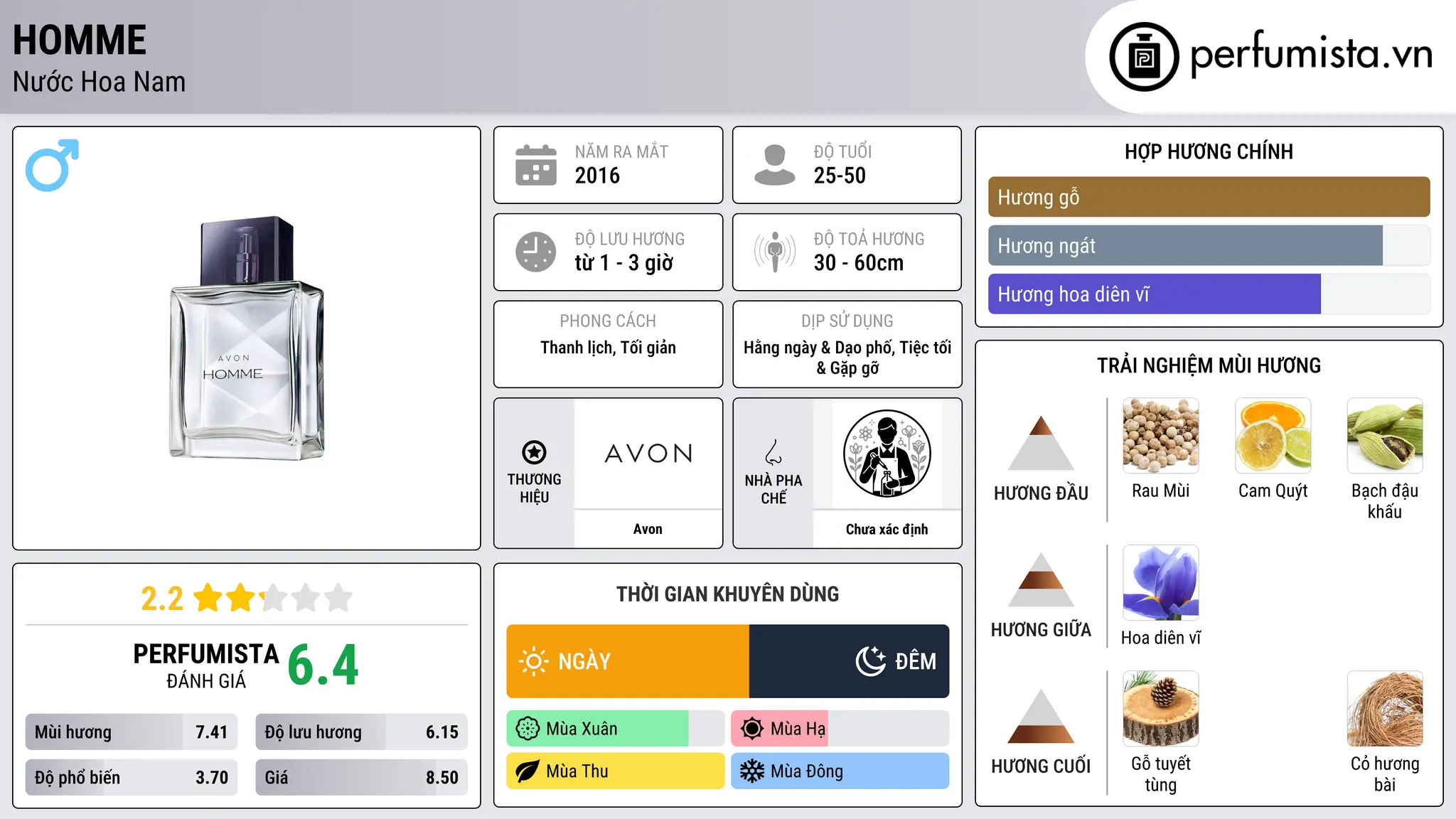Click the flower icon for Mùa Xuân
Image resolution: width=1456 pixels, height=819 pixels.
[x=528, y=729]
